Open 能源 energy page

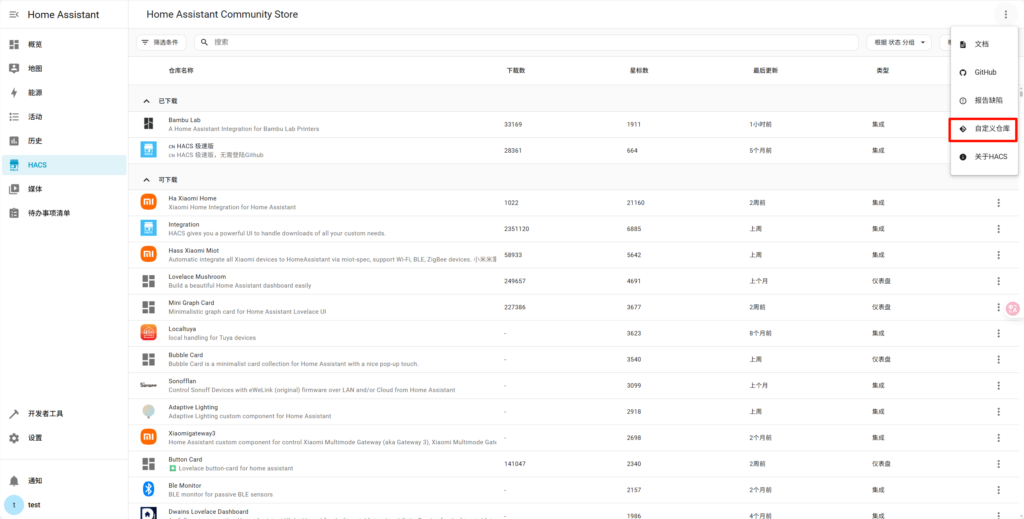[36, 93]
